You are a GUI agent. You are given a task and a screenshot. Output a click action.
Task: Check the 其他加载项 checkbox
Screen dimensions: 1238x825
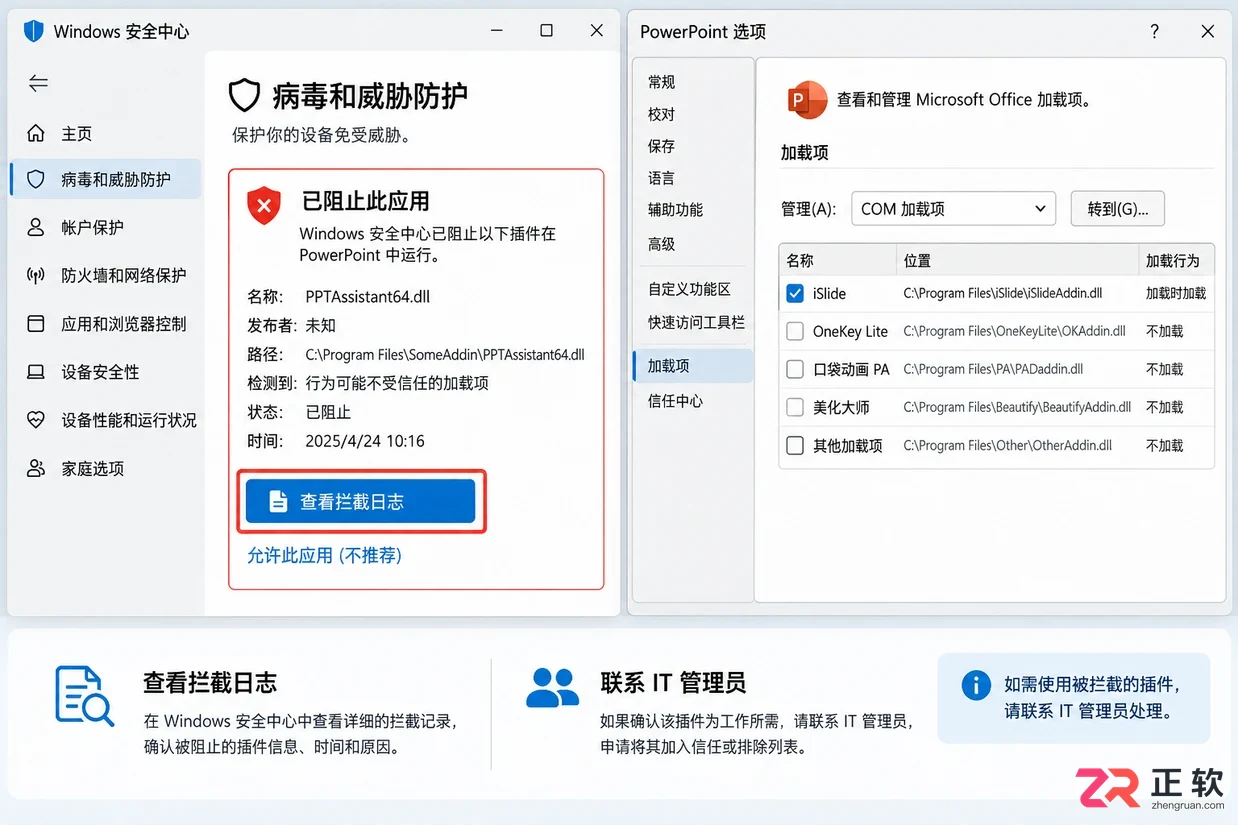click(x=795, y=446)
